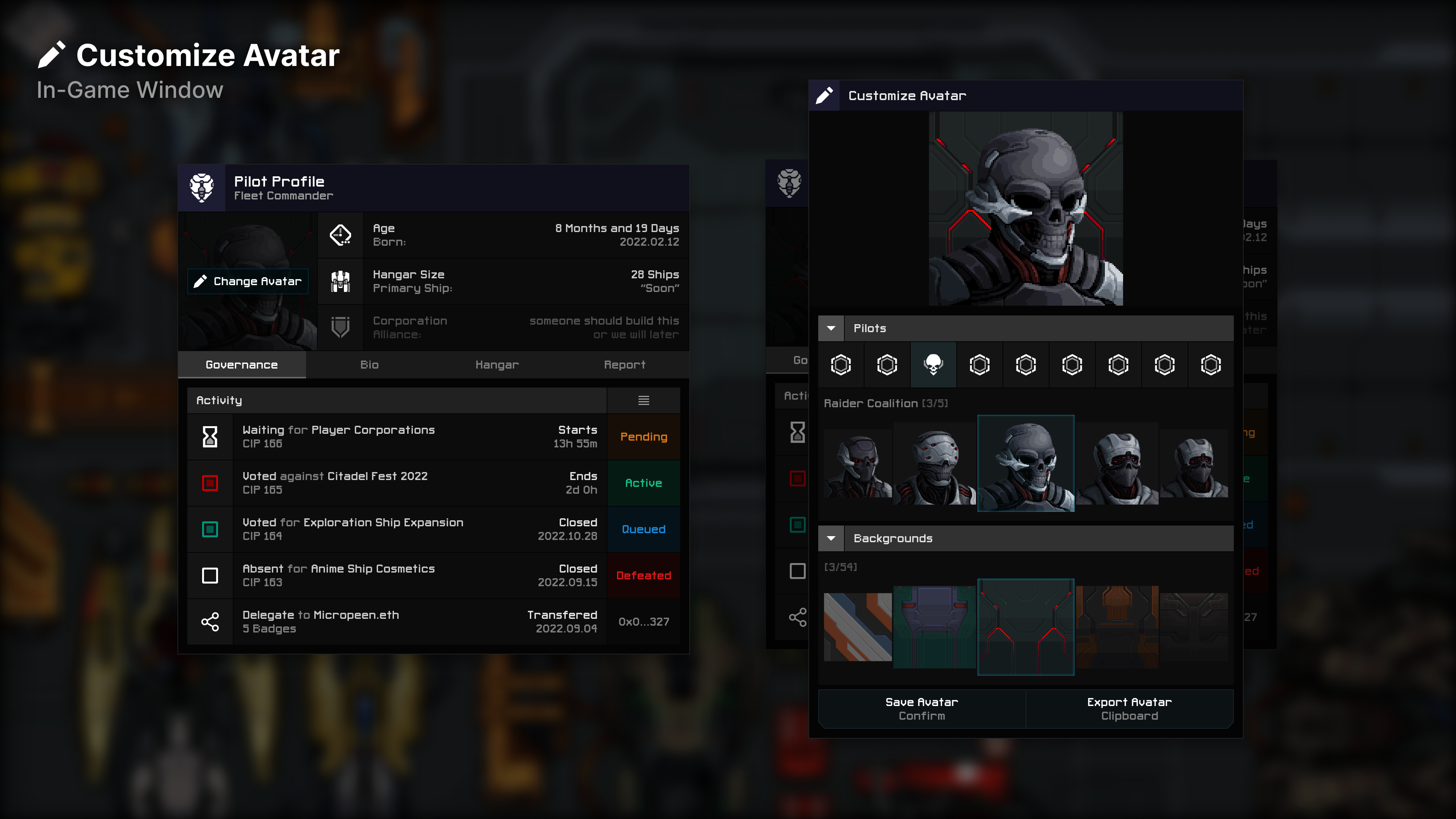Screen dimensions: 1456x819
Task: Toggle red checkbox in background window
Action: pos(797,478)
